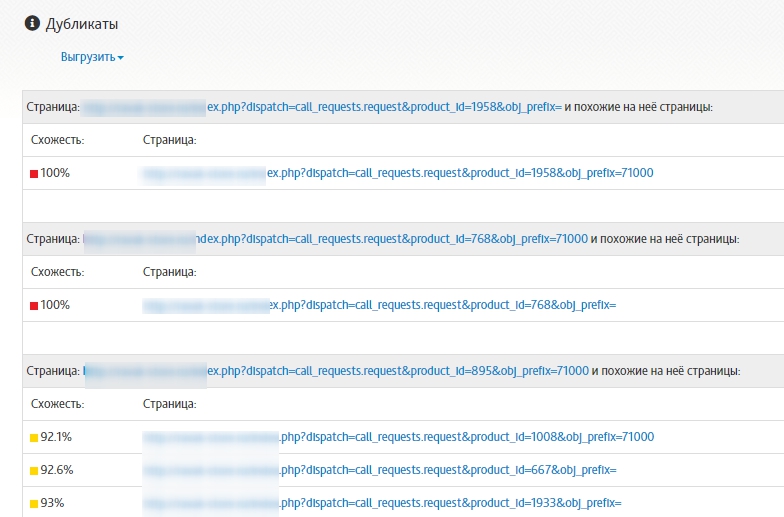This screenshot has height=517, width=784.
Task: Click 100% value in product_id=768 row
Action: tap(55, 305)
